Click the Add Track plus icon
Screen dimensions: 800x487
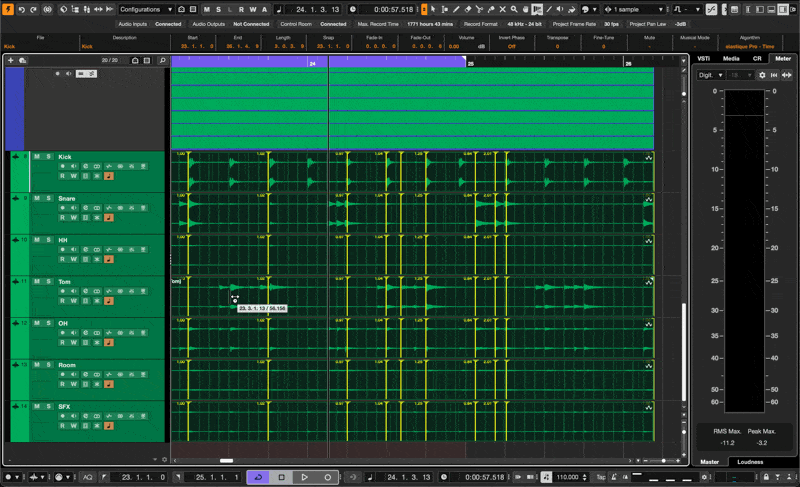(x=11, y=60)
